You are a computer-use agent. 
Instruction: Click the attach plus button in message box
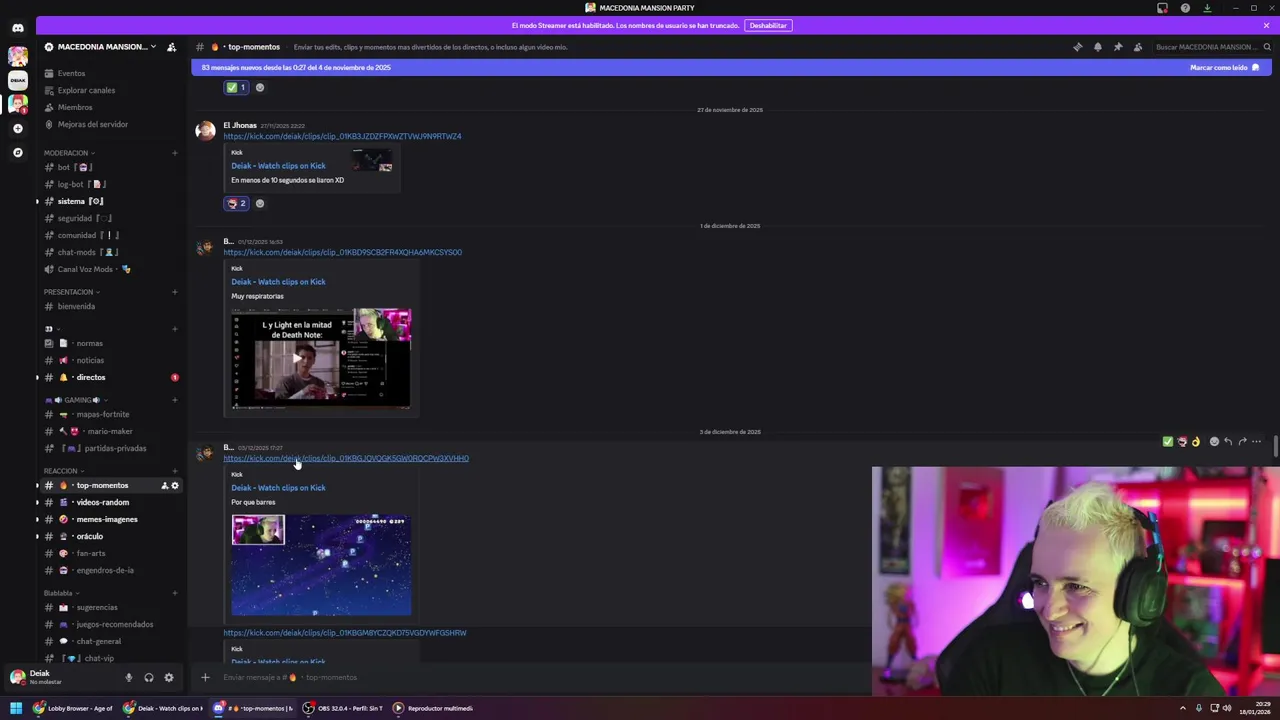coord(205,677)
